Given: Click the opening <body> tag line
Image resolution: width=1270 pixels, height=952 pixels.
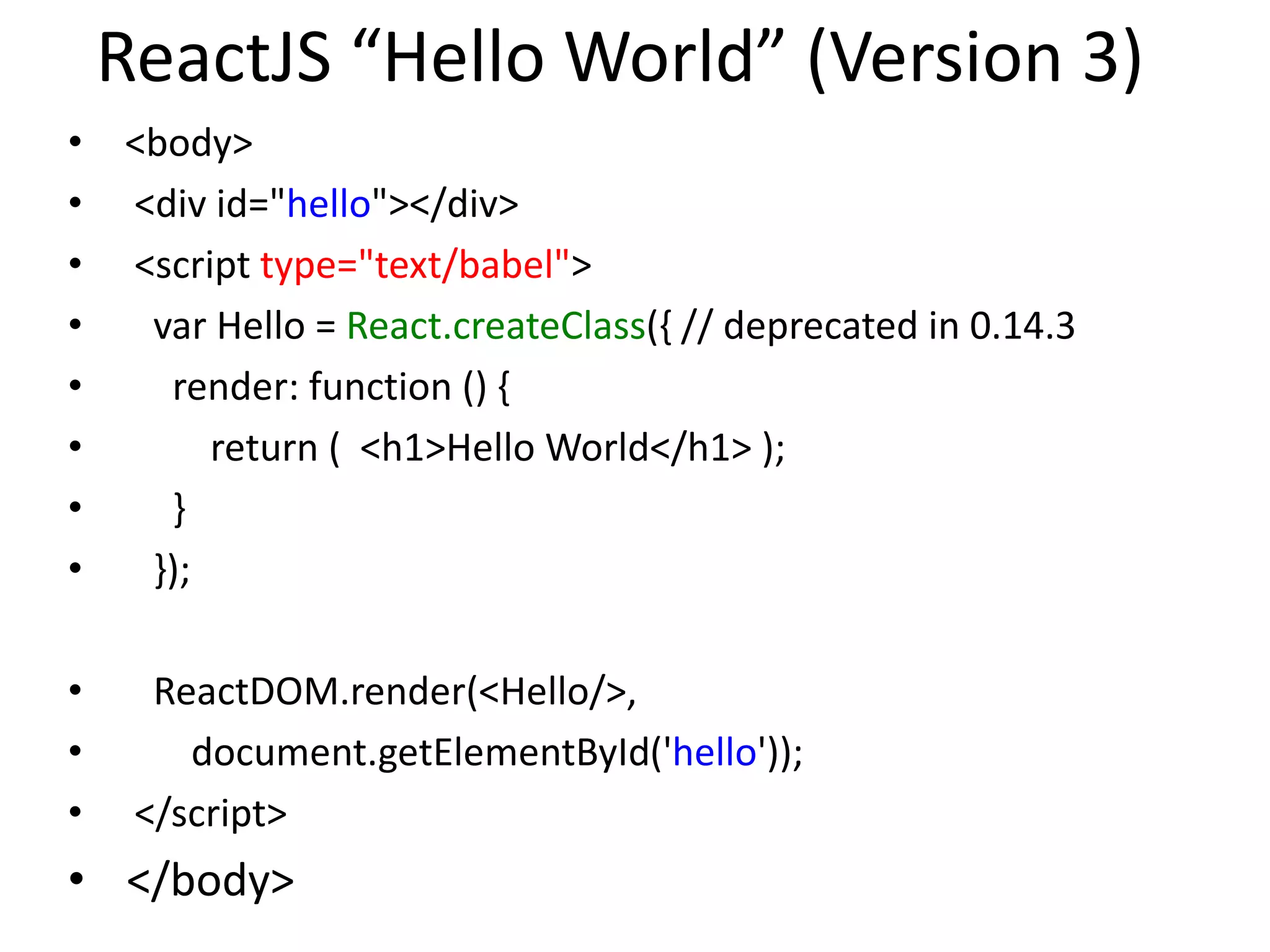Looking at the screenshot, I should [189, 144].
